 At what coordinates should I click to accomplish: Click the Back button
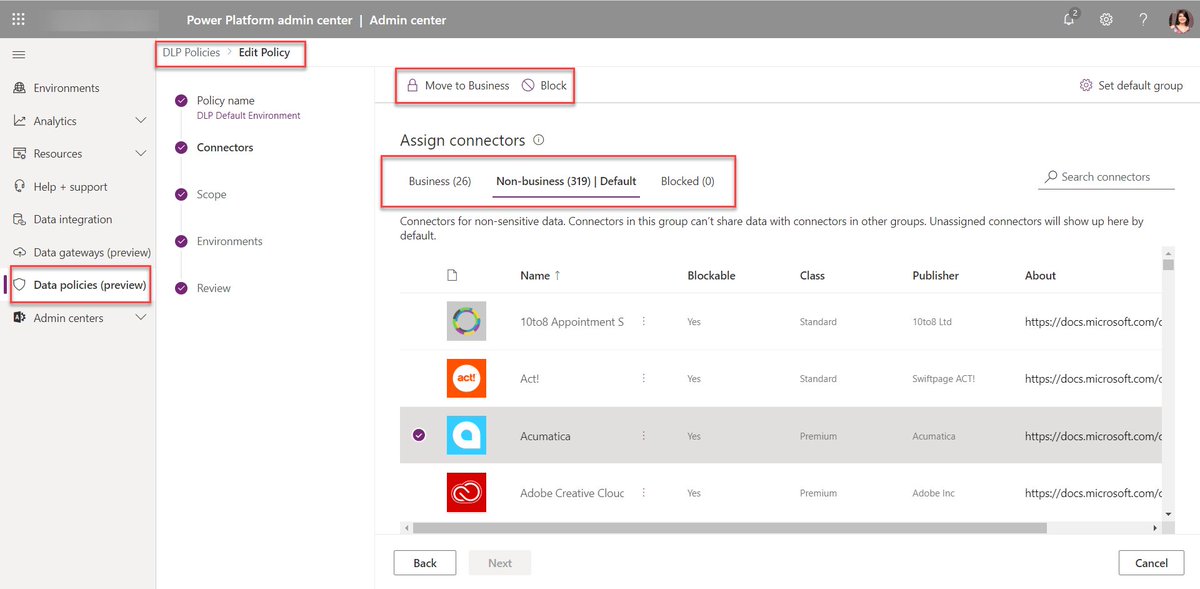click(425, 563)
